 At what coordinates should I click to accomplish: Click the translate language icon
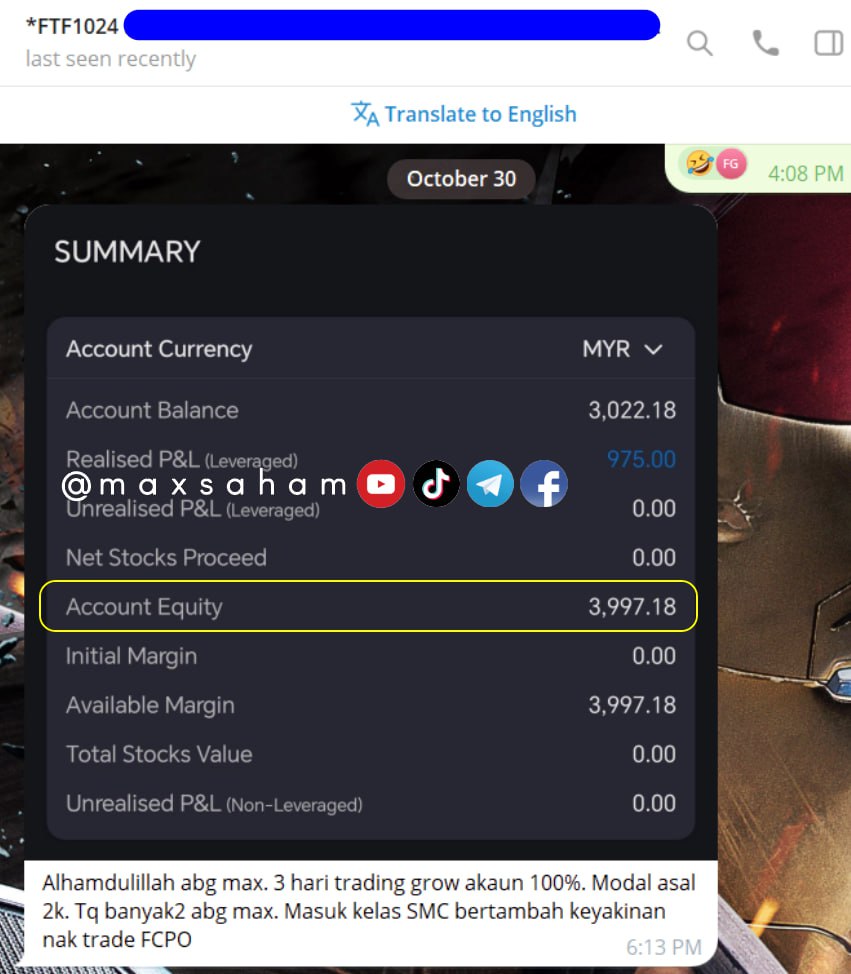pos(365,114)
